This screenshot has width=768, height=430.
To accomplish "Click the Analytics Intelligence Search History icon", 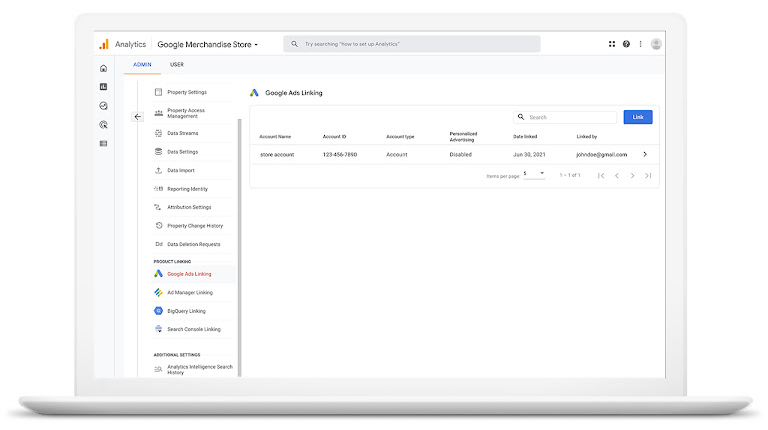I will 158,369.
